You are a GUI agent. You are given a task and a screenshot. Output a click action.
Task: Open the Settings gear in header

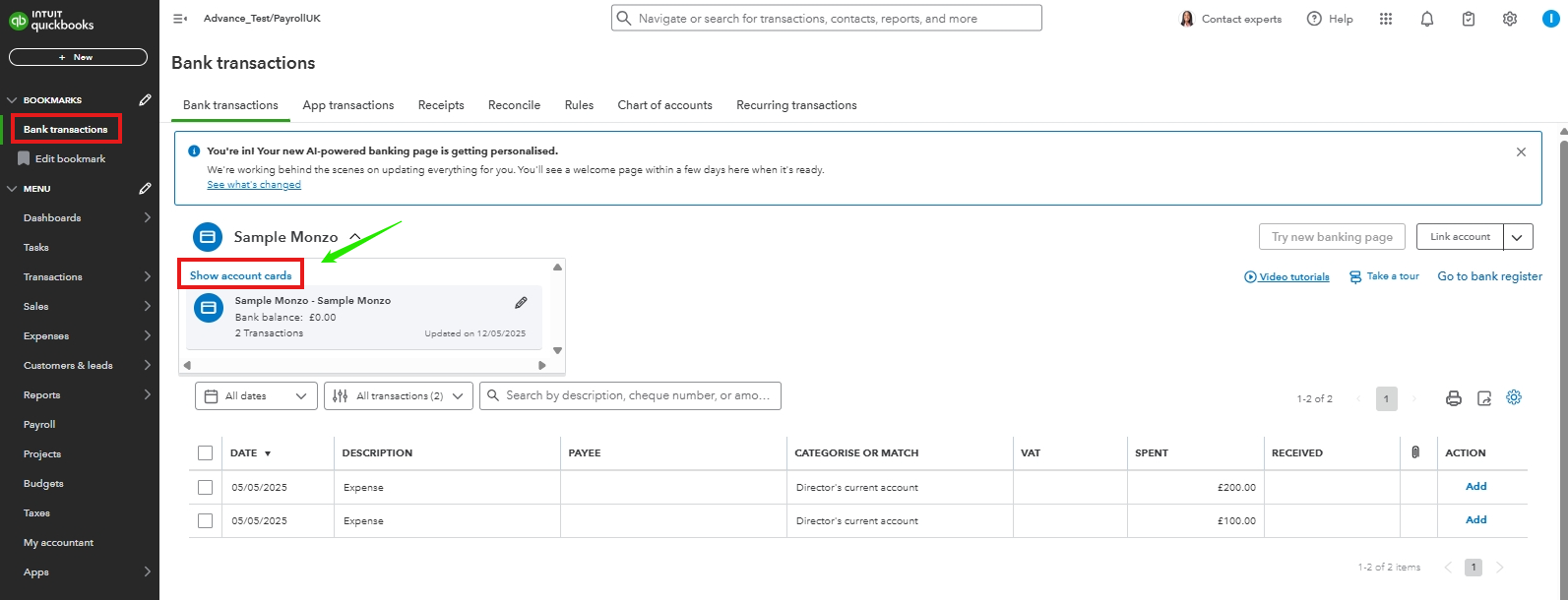click(1510, 19)
